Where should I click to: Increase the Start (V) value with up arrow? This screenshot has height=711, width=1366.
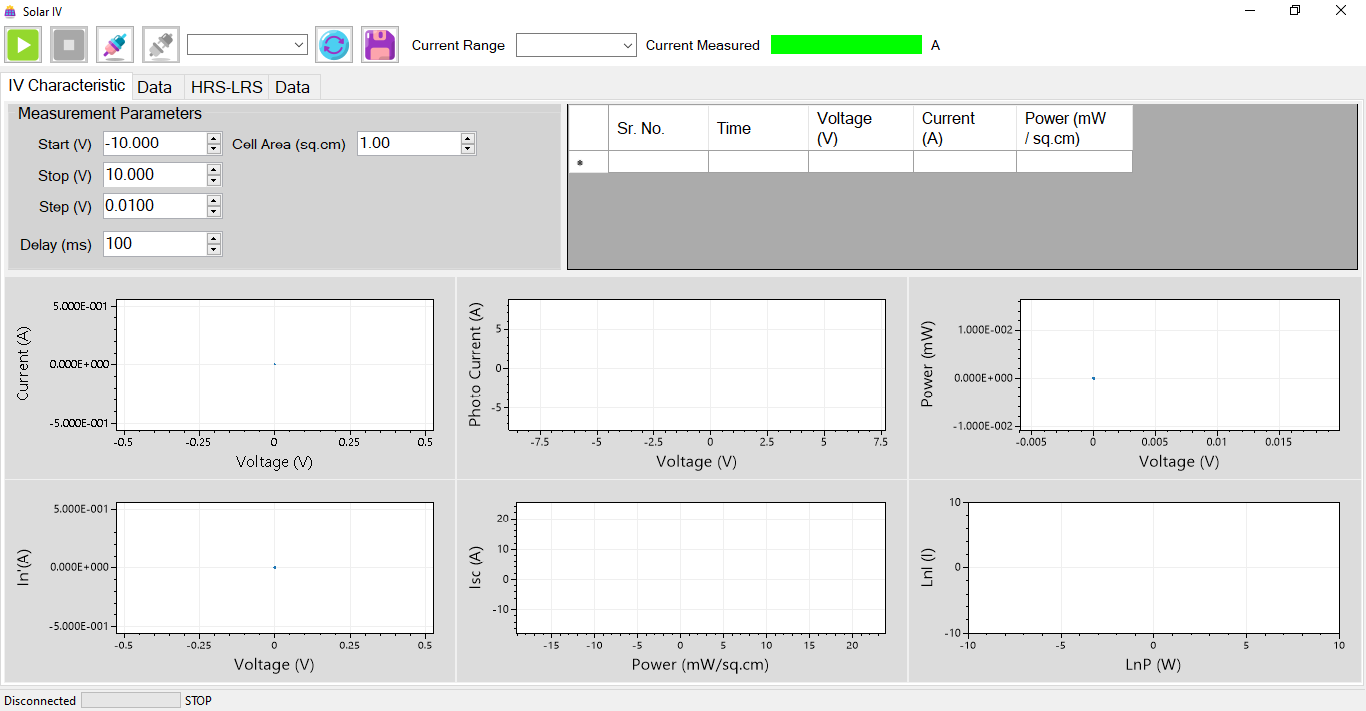(214, 138)
